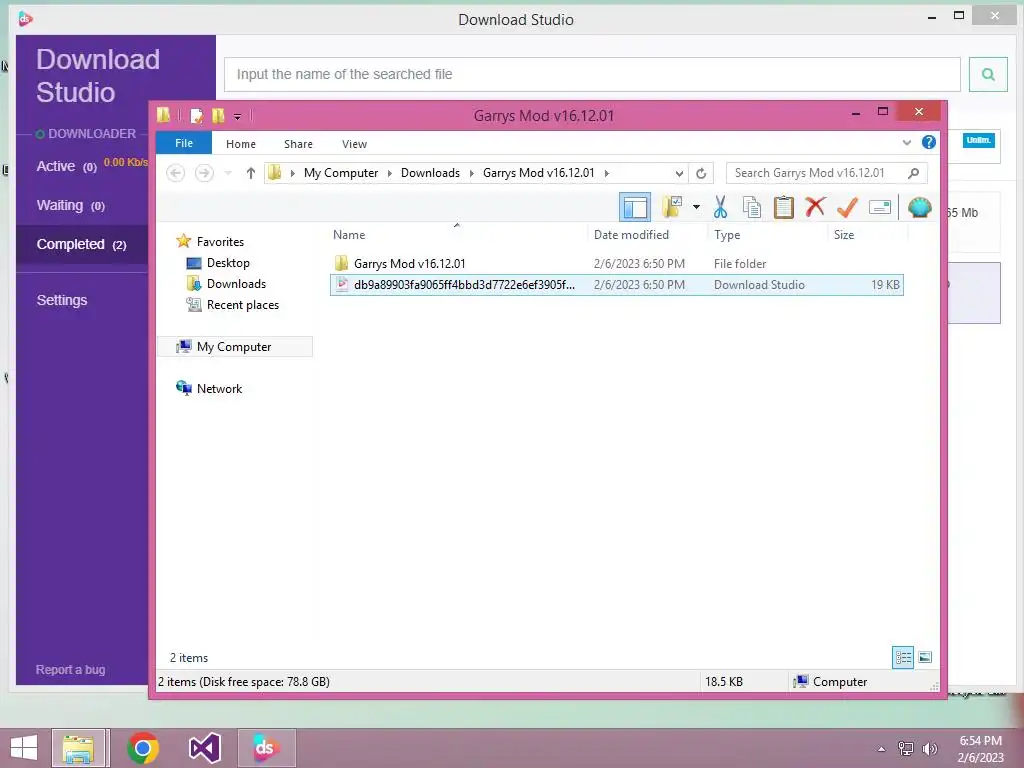Click My Computer in the address bar

341,173
